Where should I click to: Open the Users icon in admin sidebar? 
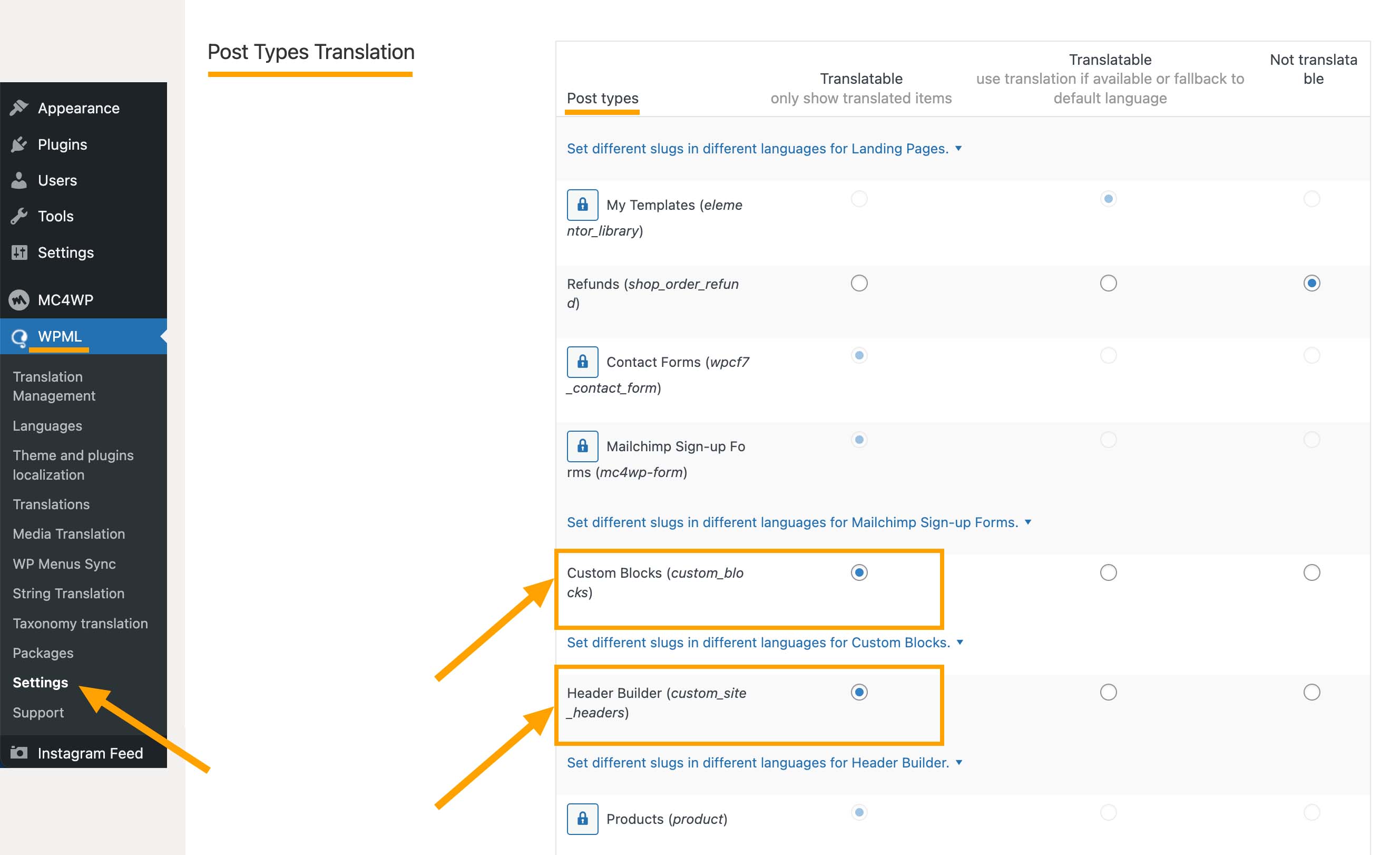[19, 180]
